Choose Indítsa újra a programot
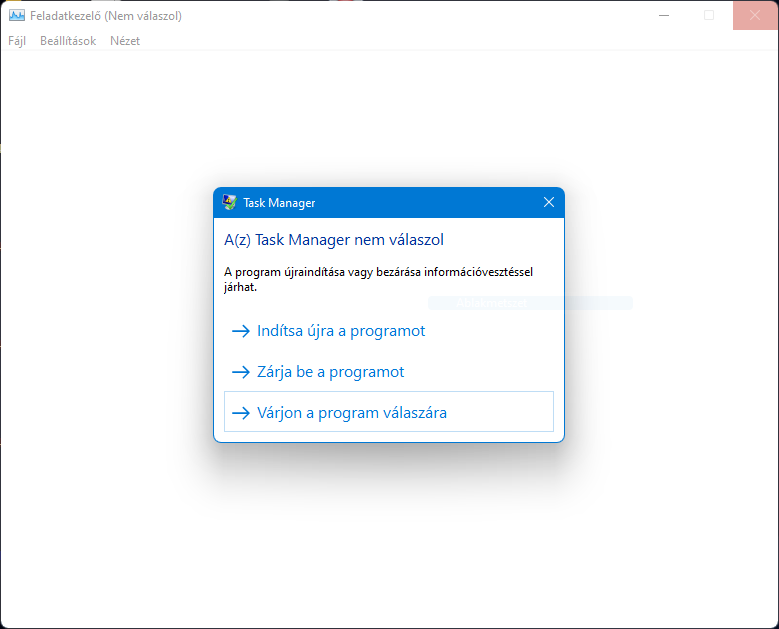779x629 pixels. 389,331
